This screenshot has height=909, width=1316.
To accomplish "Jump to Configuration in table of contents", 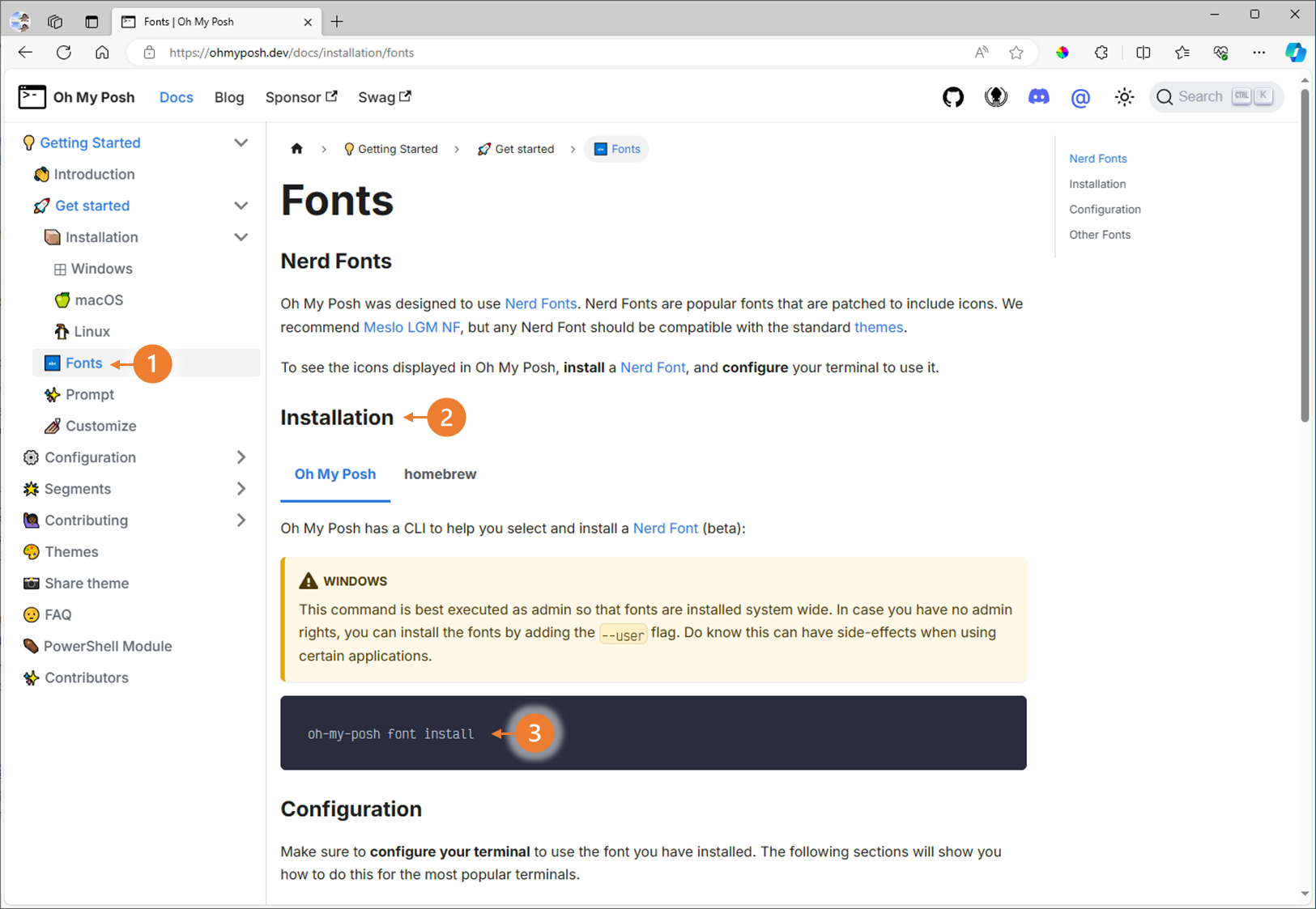I will pos(1105,210).
